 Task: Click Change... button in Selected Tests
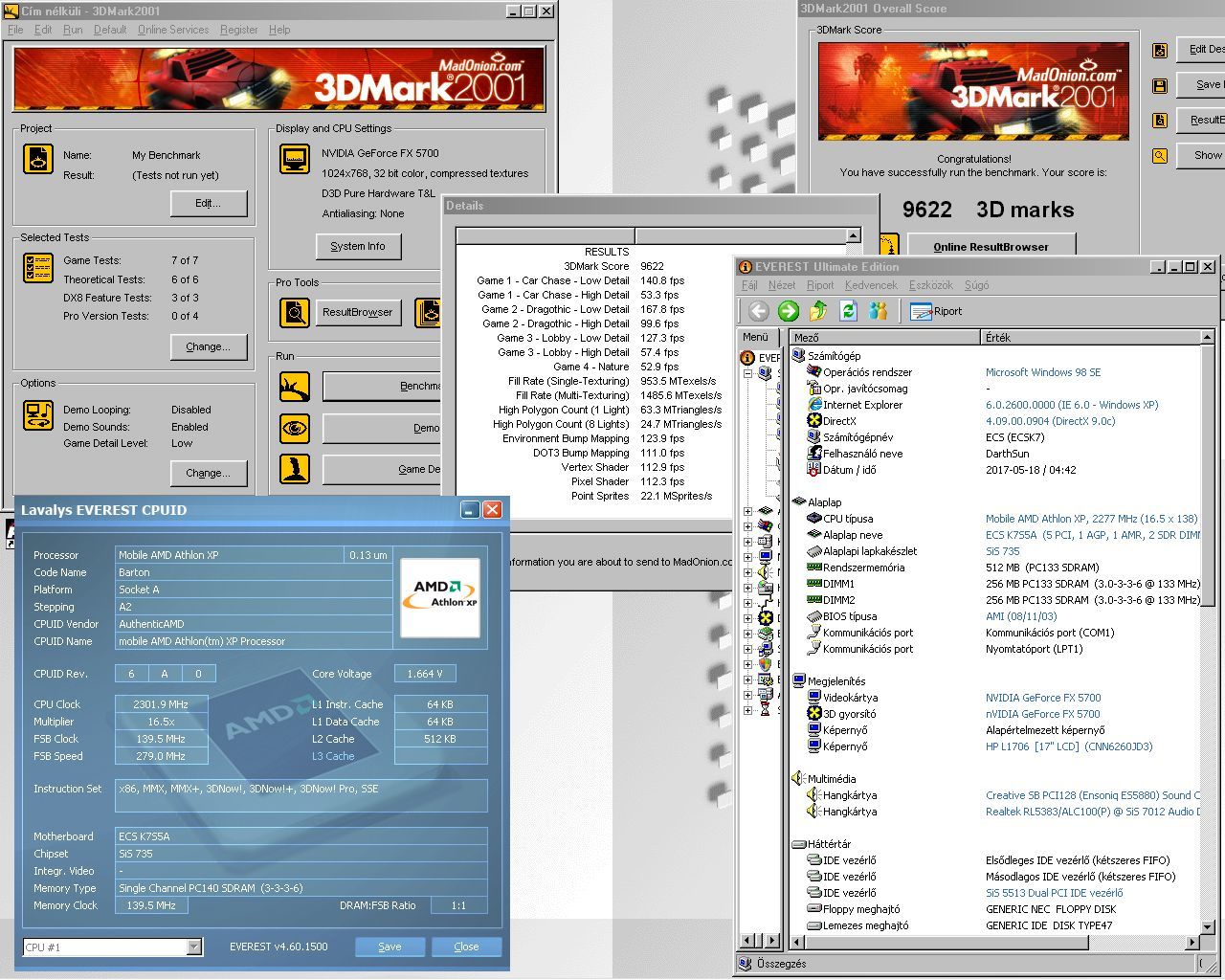tap(209, 346)
